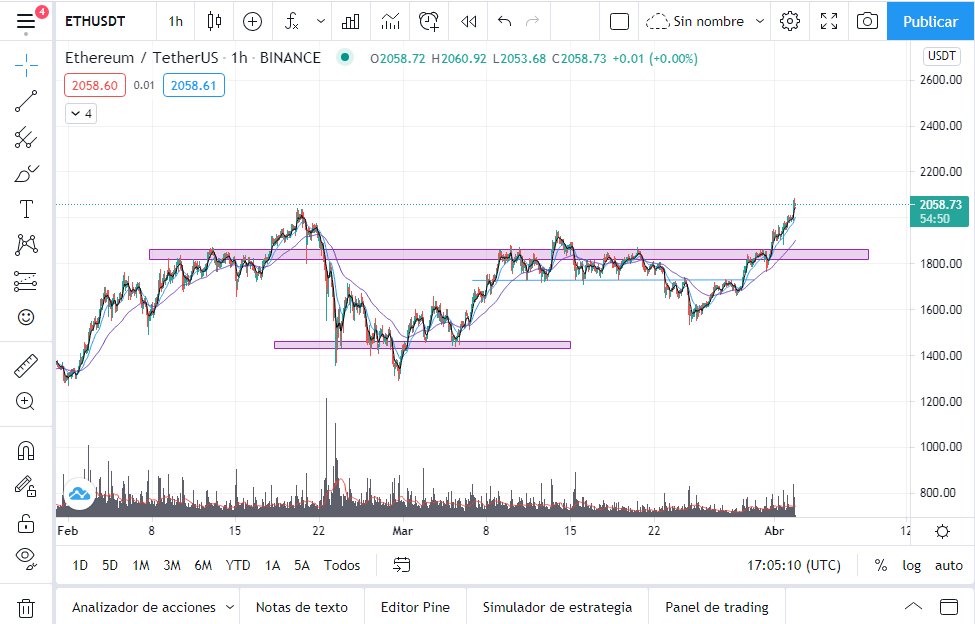
Task: Select the crosshair cursor tool
Action: coord(25,65)
